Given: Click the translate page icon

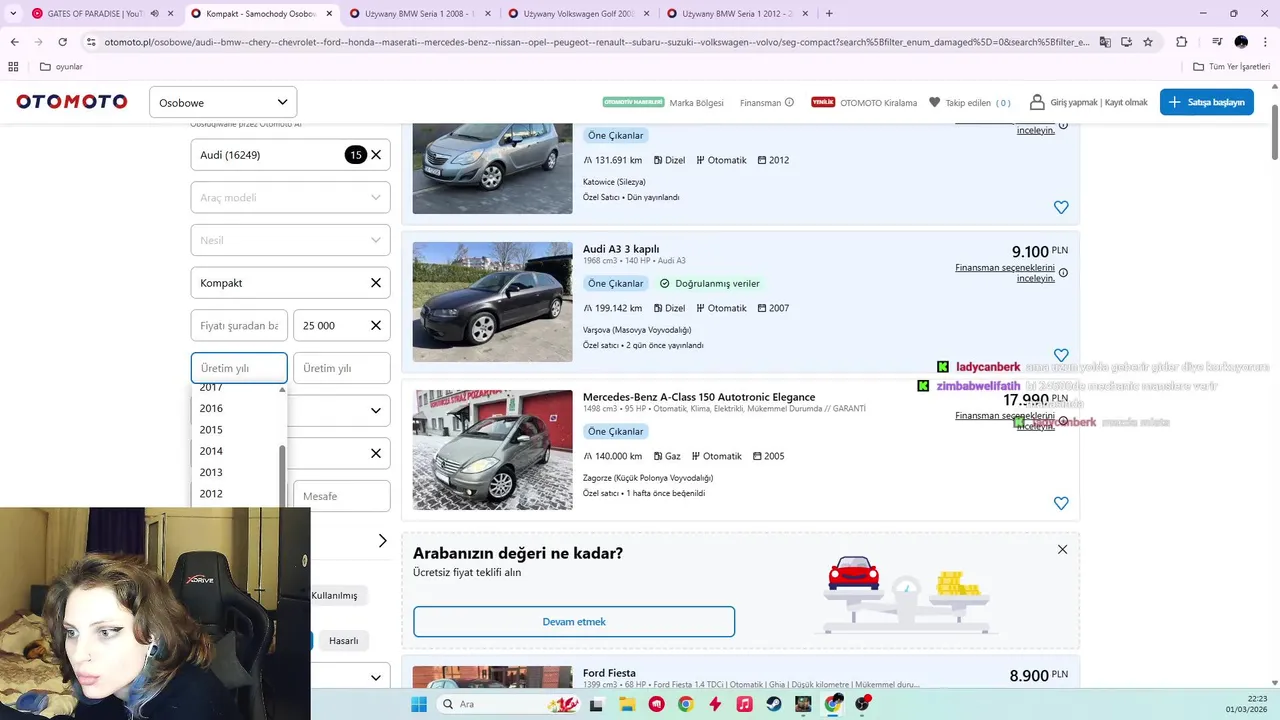Looking at the screenshot, I should [1105, 42].
